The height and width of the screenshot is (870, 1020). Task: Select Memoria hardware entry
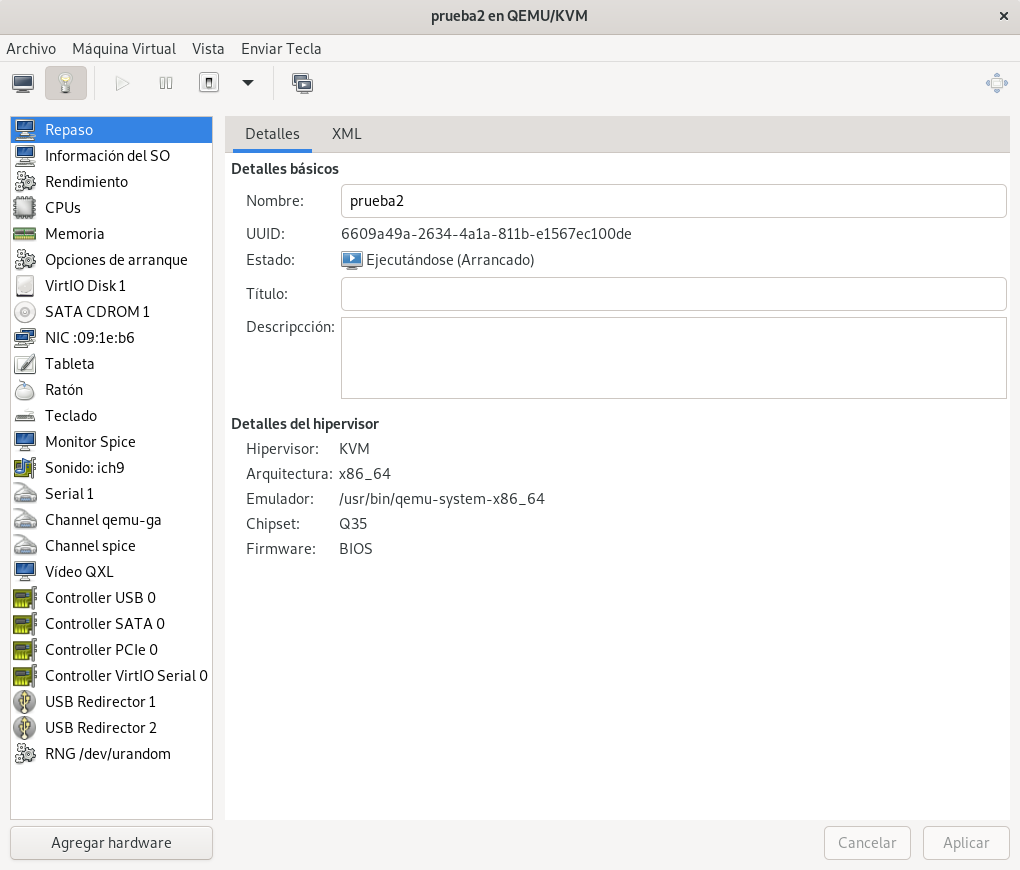pos(111,234)
